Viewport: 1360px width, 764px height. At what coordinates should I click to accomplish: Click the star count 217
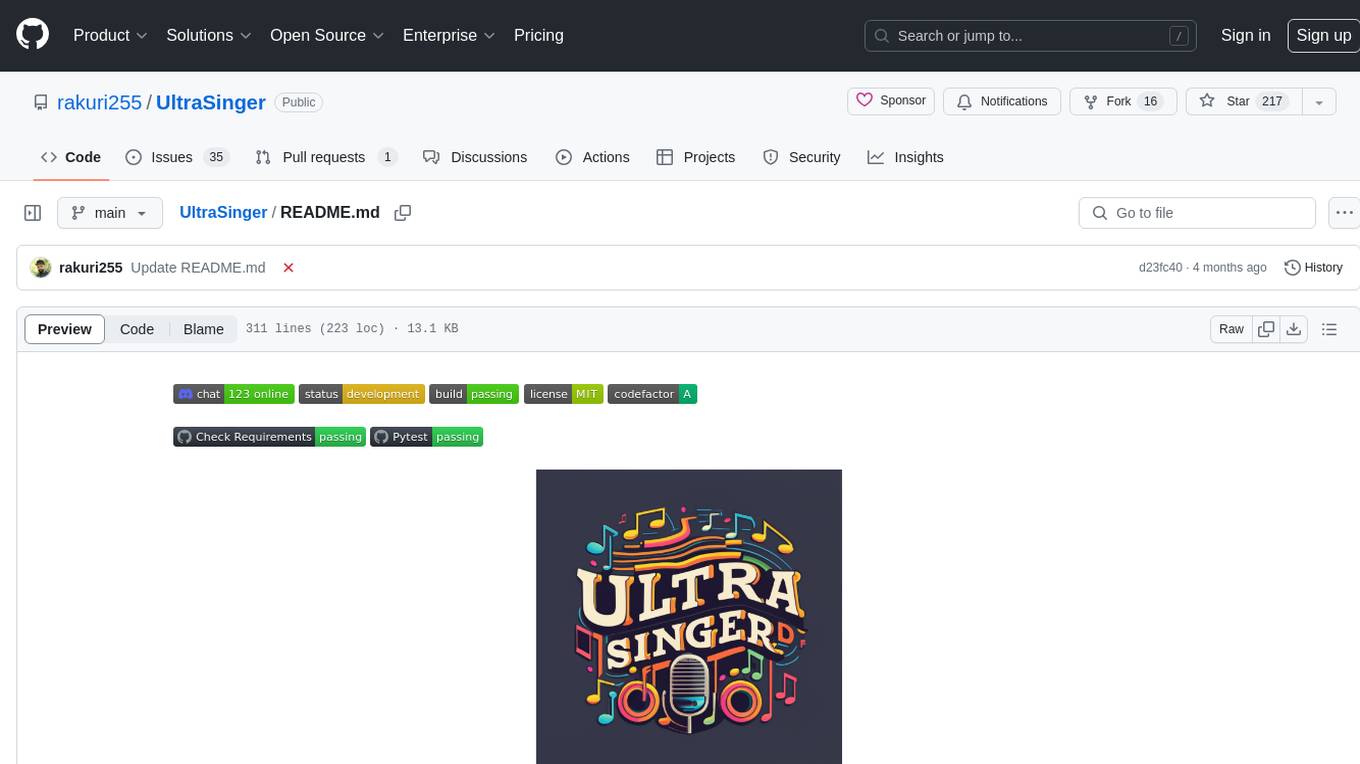point(1272,101)
